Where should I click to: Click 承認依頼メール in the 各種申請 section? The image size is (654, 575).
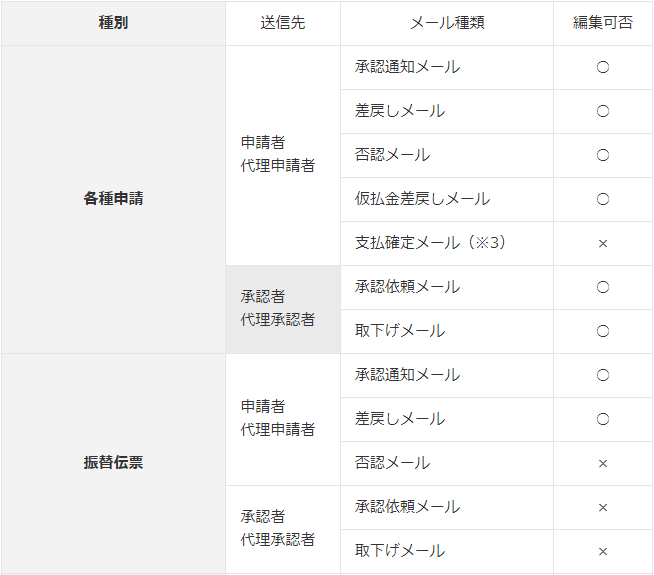coord(407,287)
